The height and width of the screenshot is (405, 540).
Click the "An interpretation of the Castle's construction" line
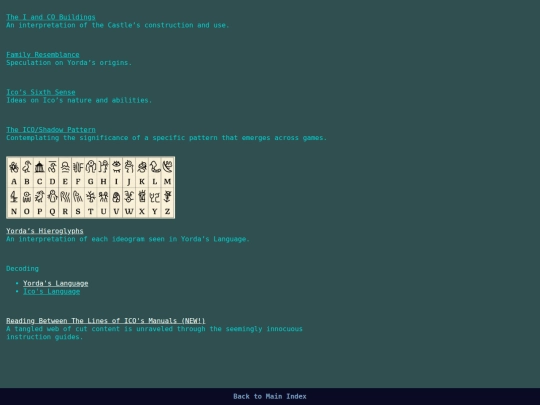pos(117,25)
